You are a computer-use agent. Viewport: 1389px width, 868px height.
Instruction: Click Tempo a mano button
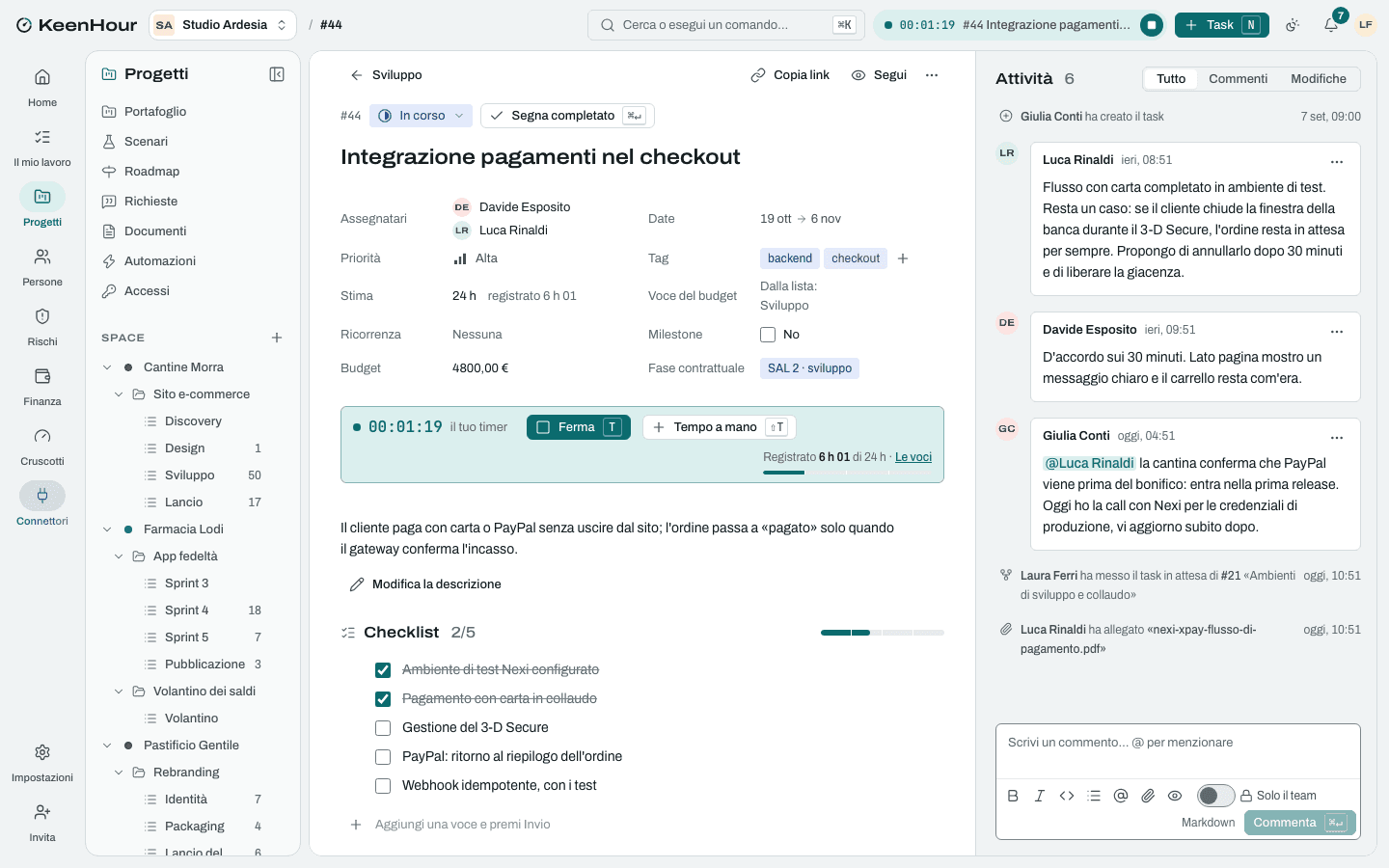coord(720,427)
